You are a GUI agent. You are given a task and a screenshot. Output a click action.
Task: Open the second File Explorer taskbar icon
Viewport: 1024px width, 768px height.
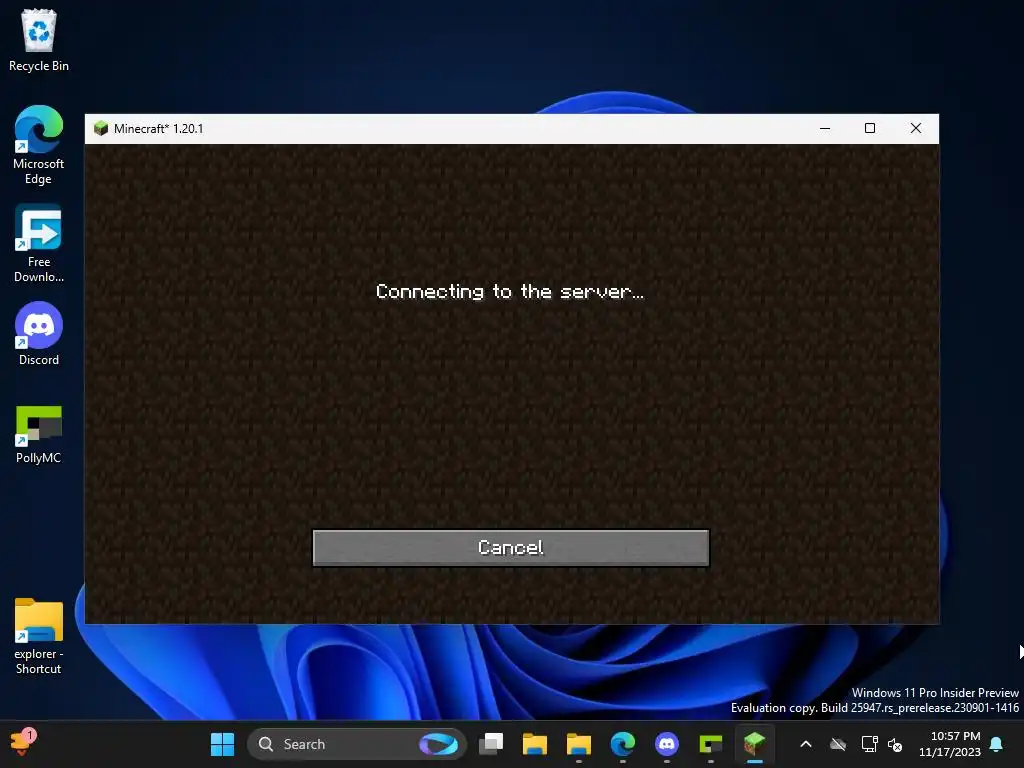(x=579, y=744)
